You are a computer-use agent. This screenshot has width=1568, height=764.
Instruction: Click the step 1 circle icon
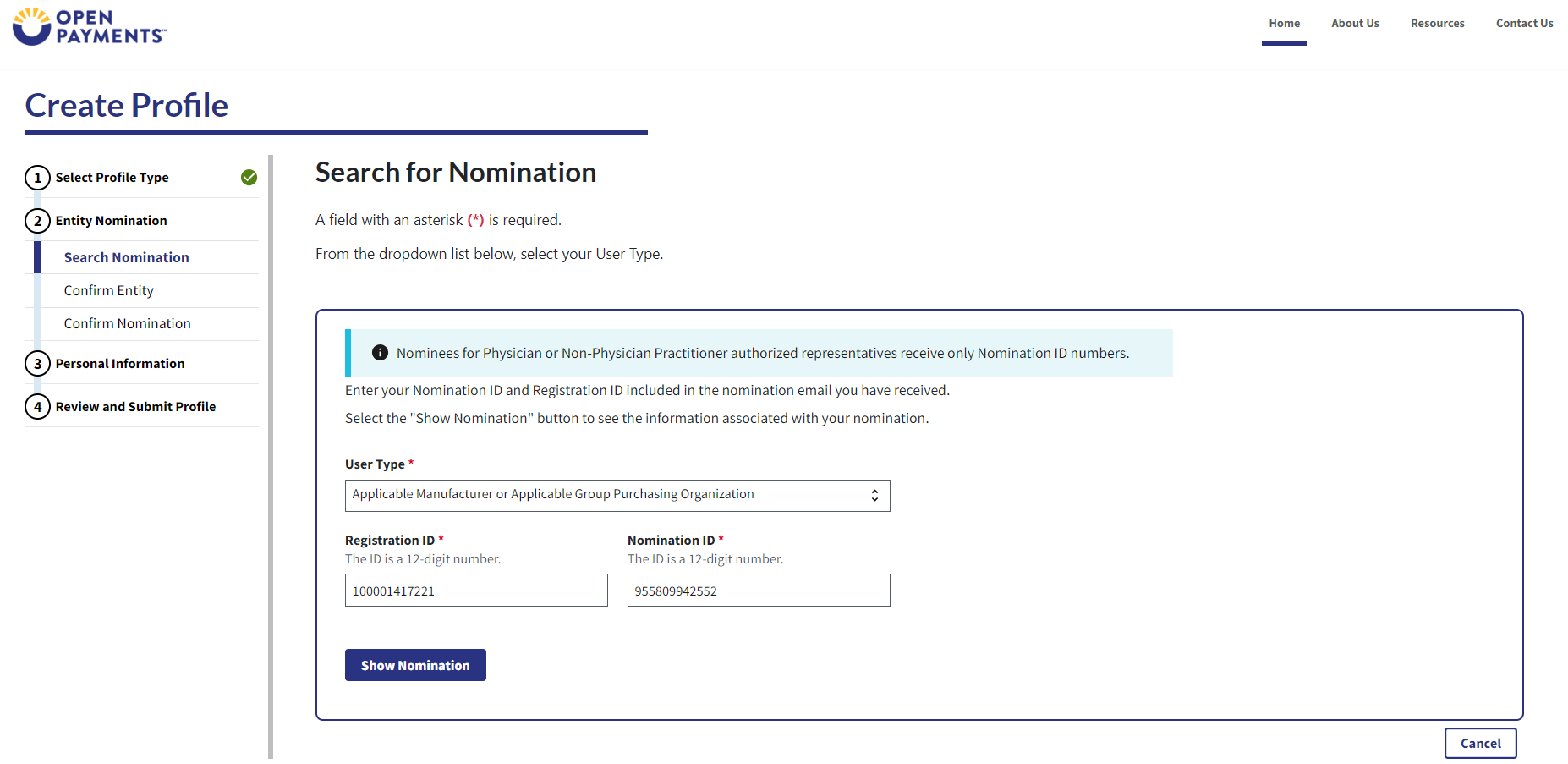tap(37, 178)
